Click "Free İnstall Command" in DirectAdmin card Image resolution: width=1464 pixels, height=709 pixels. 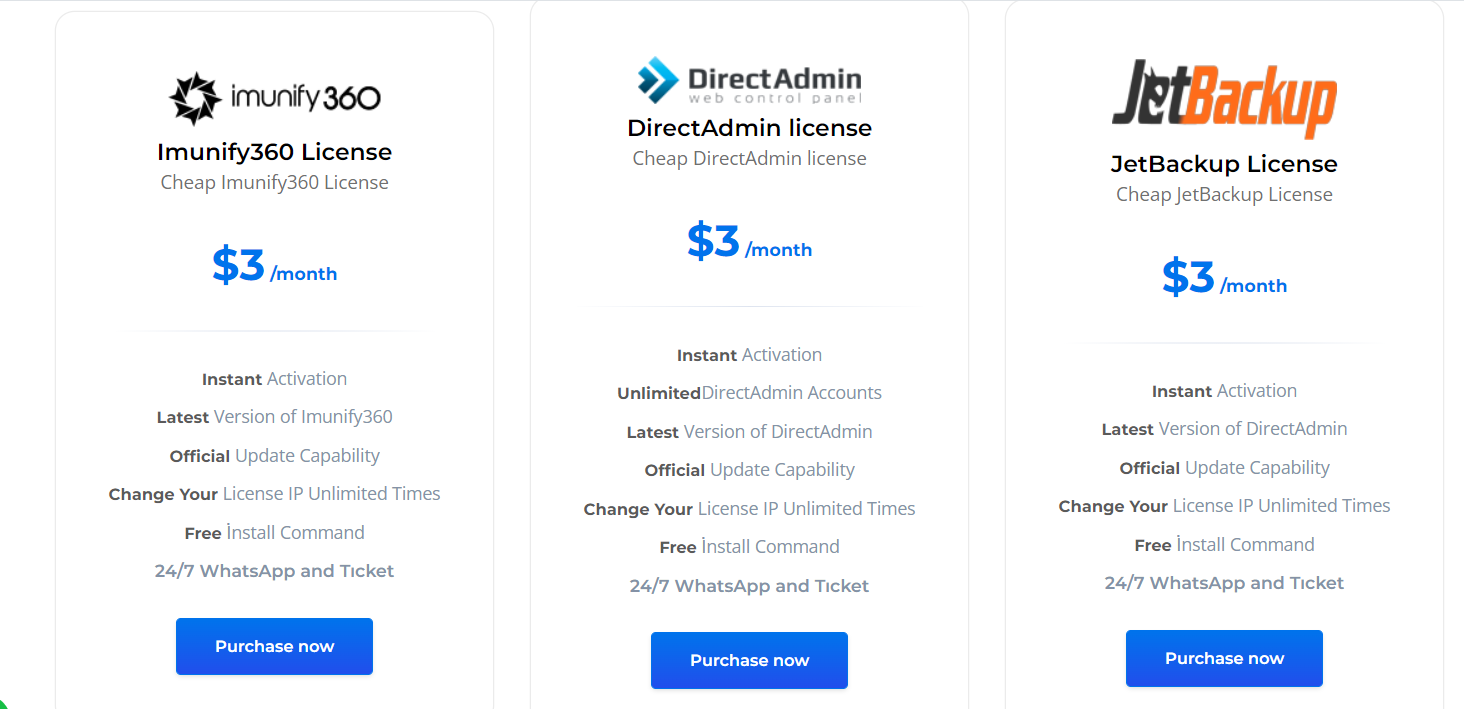749,547
